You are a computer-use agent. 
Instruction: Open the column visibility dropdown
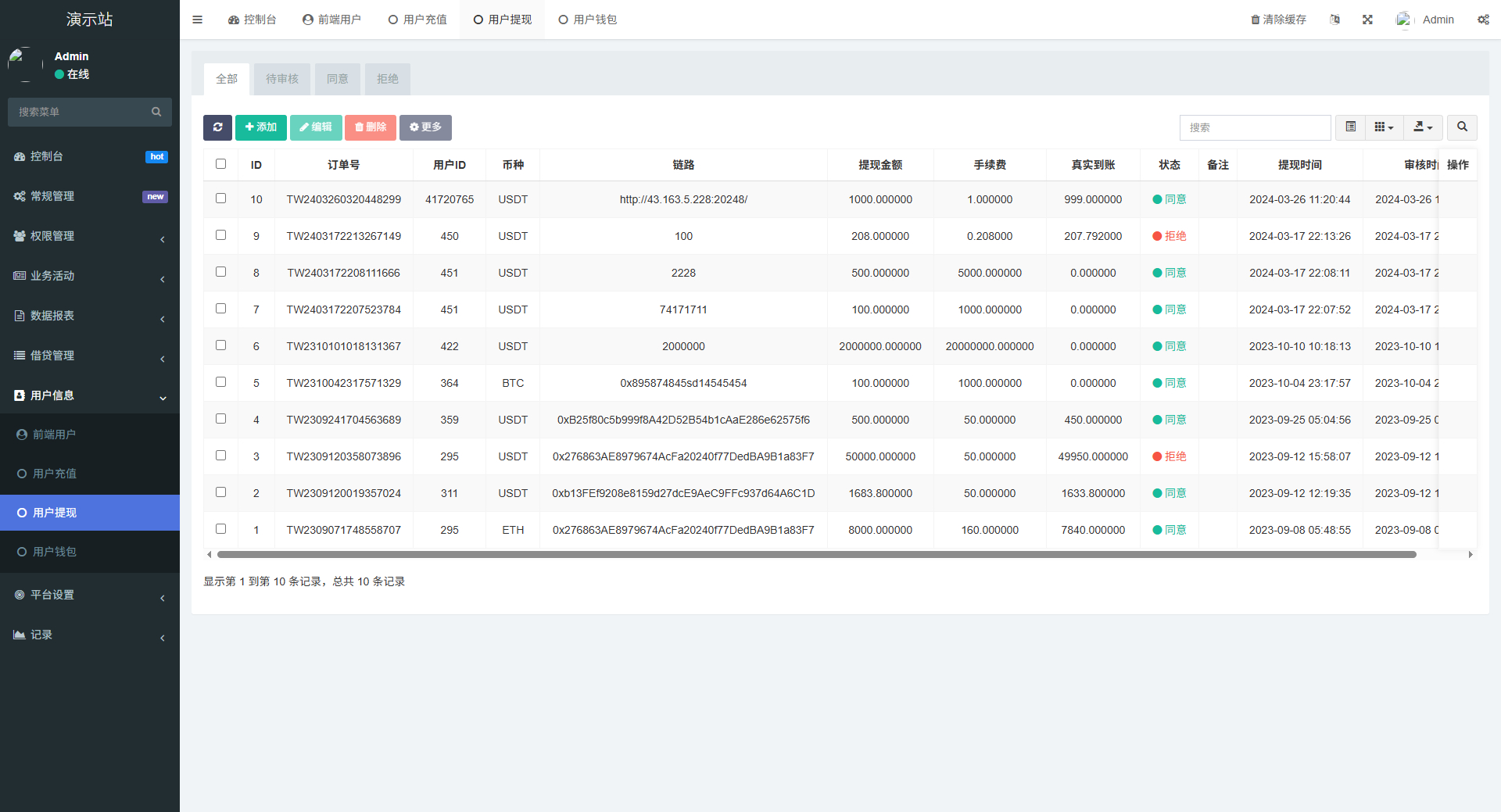pos(1384,127)
